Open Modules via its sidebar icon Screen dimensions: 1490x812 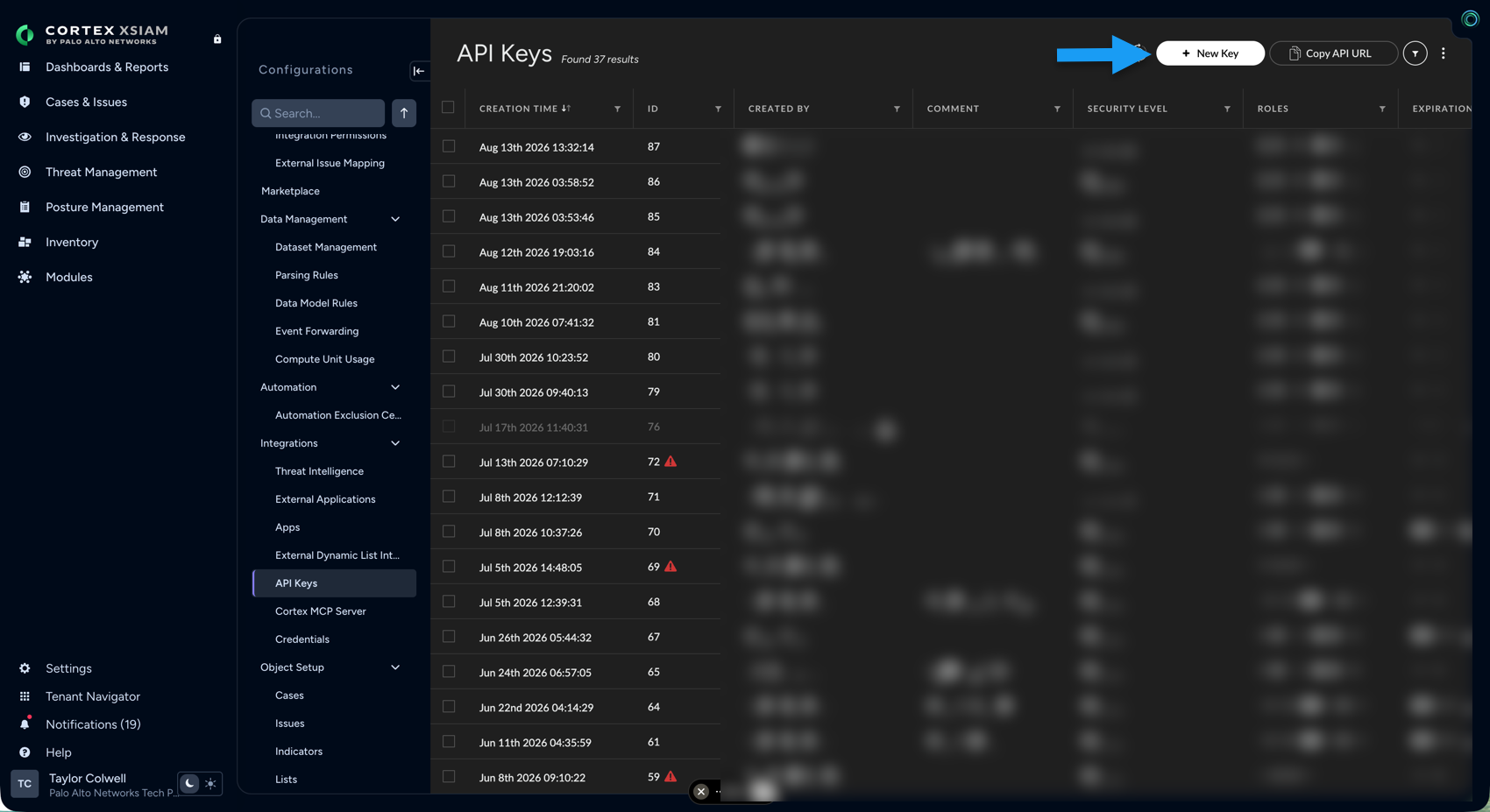[25, 277]
